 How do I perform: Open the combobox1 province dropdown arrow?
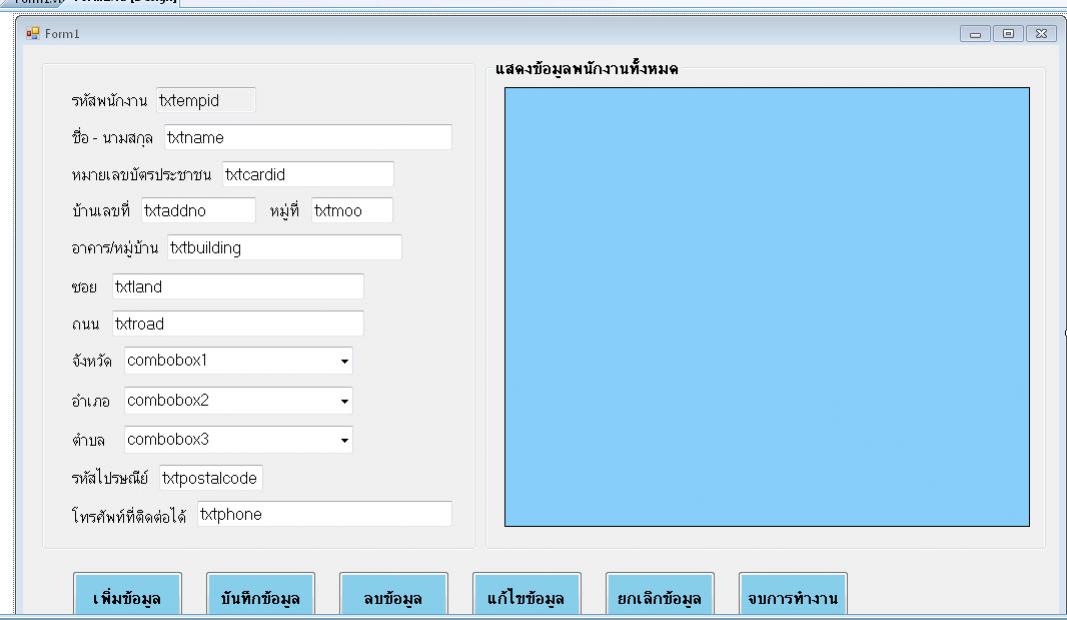pos(344,361)
